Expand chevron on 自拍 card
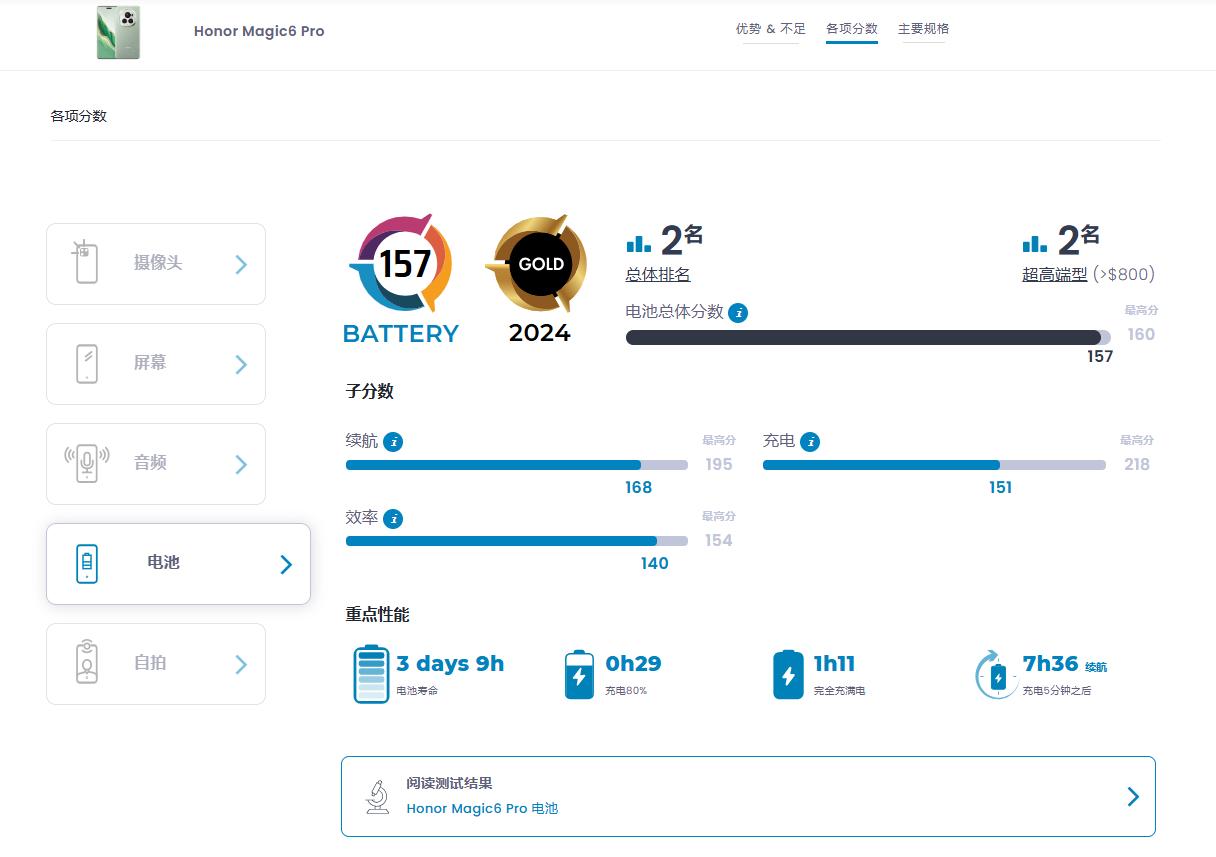Screen dimensions: 1216x857 pyautogui.click(x=241, y=664)
